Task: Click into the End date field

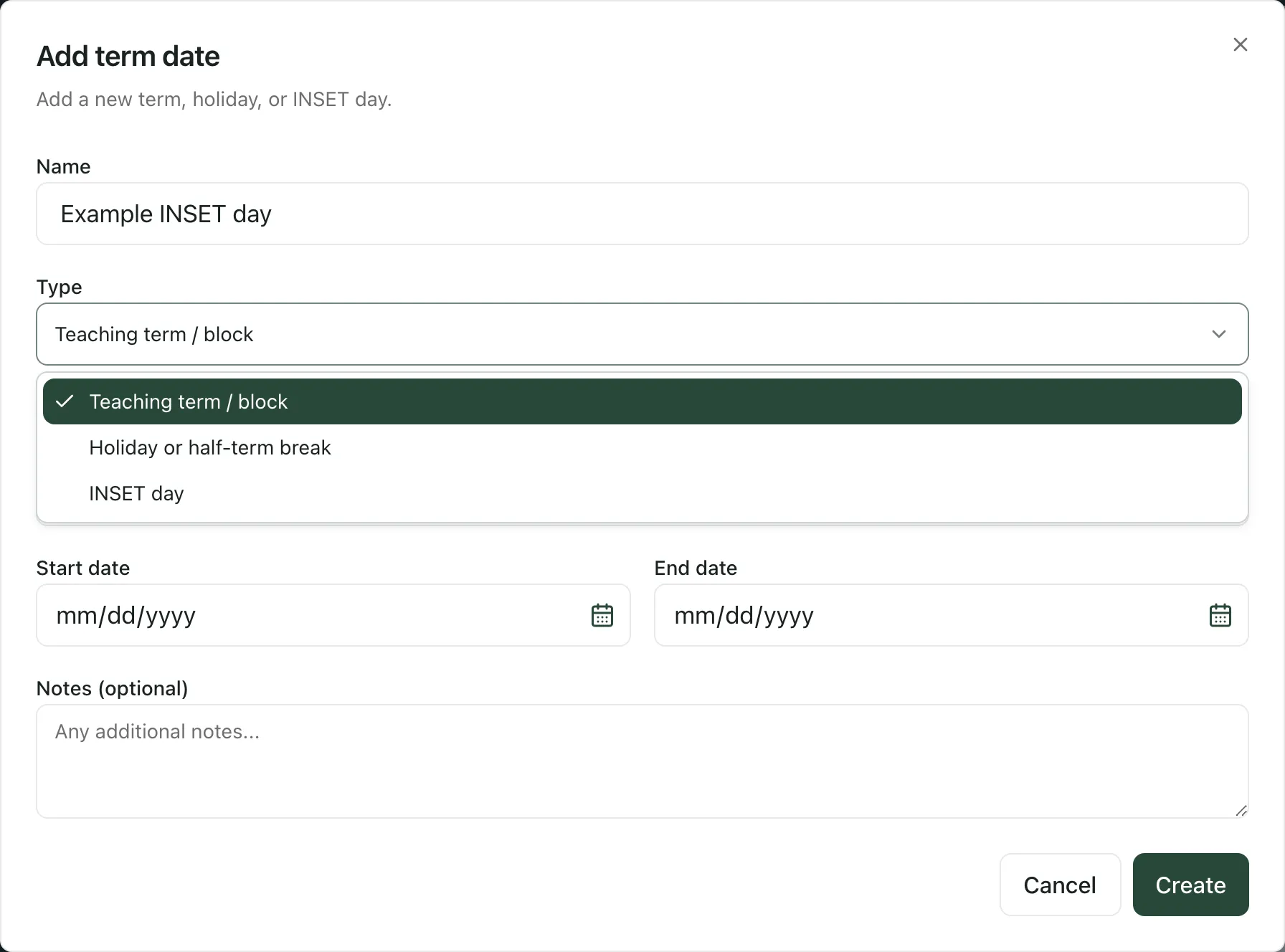Action: pyautogui.click(x=952, y=615)
